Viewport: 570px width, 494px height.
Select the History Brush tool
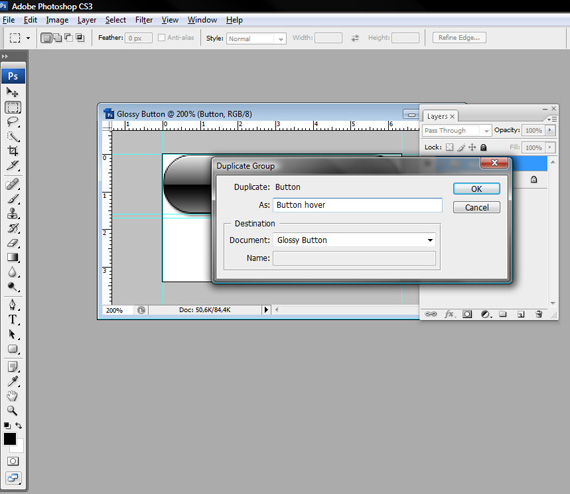pyautogui.click(x=13, y=228)
